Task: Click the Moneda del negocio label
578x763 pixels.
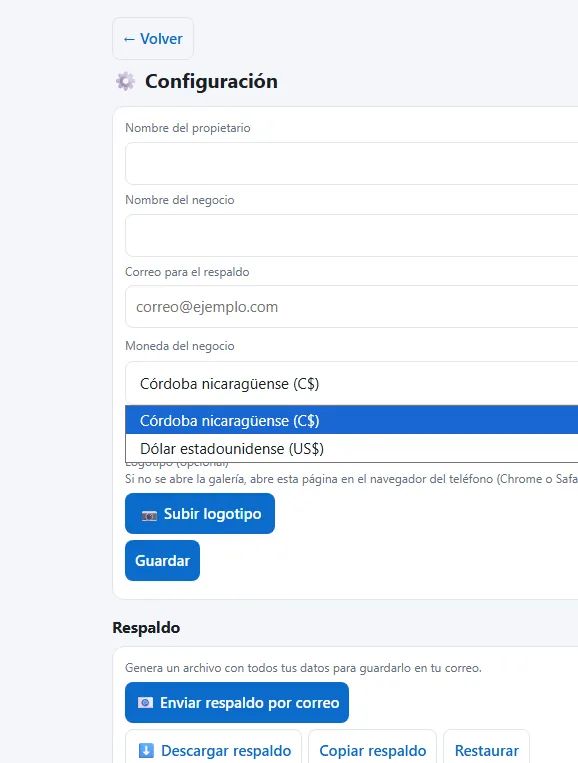Action: tap(180, 346)
